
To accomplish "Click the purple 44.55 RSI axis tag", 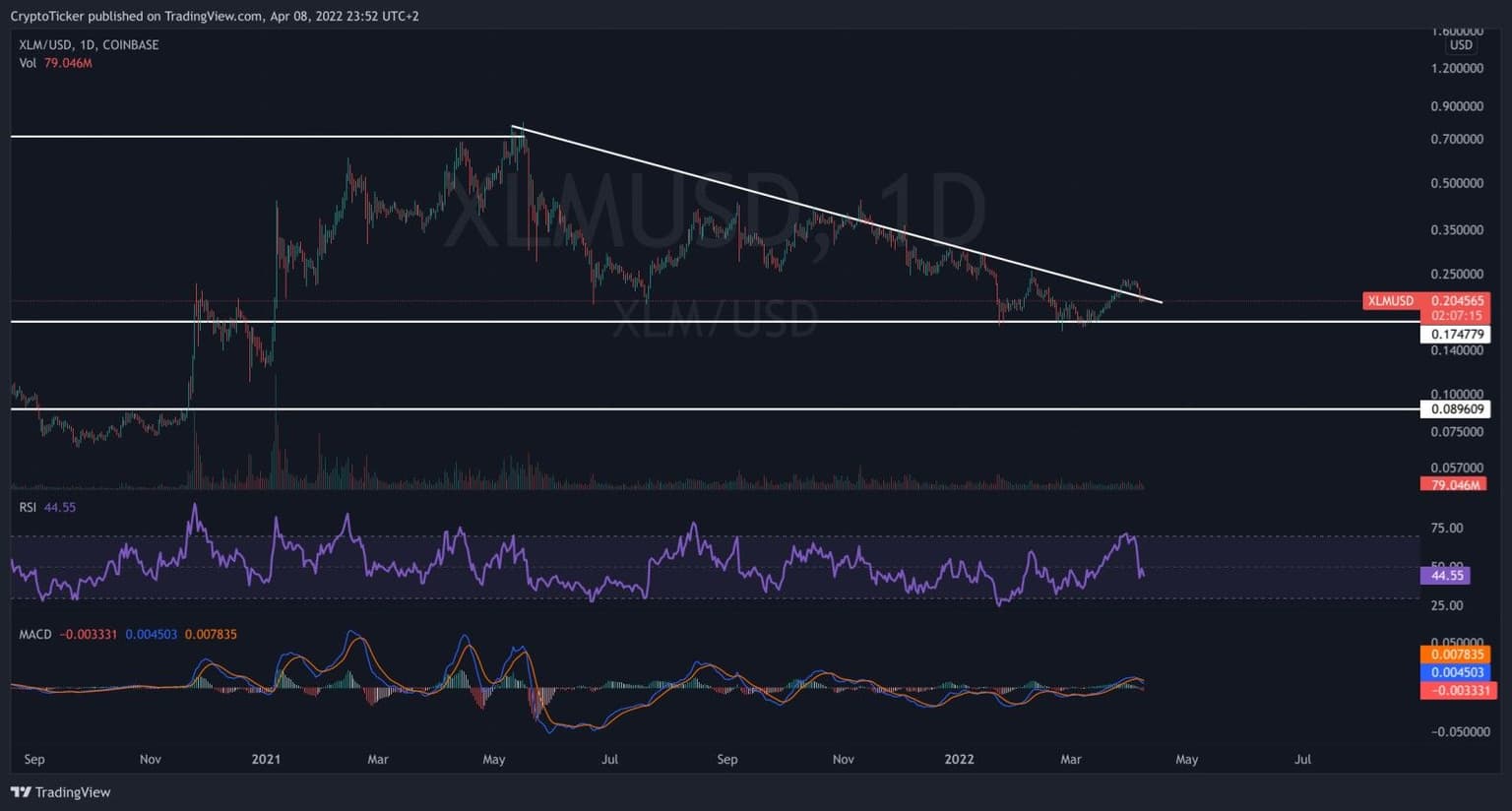I will tap(1445, 576).
